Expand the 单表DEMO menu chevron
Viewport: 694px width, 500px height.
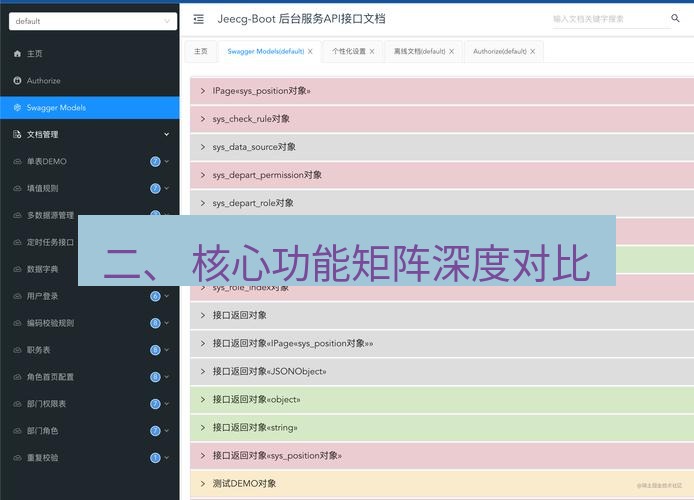[x=167, y=162]
